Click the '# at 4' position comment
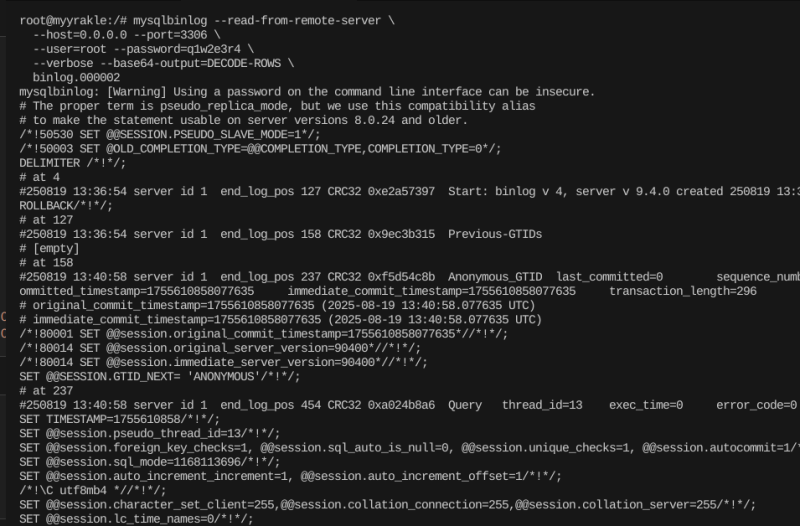The height and width of the screenshot is (526, 800). tap(40, 177)
